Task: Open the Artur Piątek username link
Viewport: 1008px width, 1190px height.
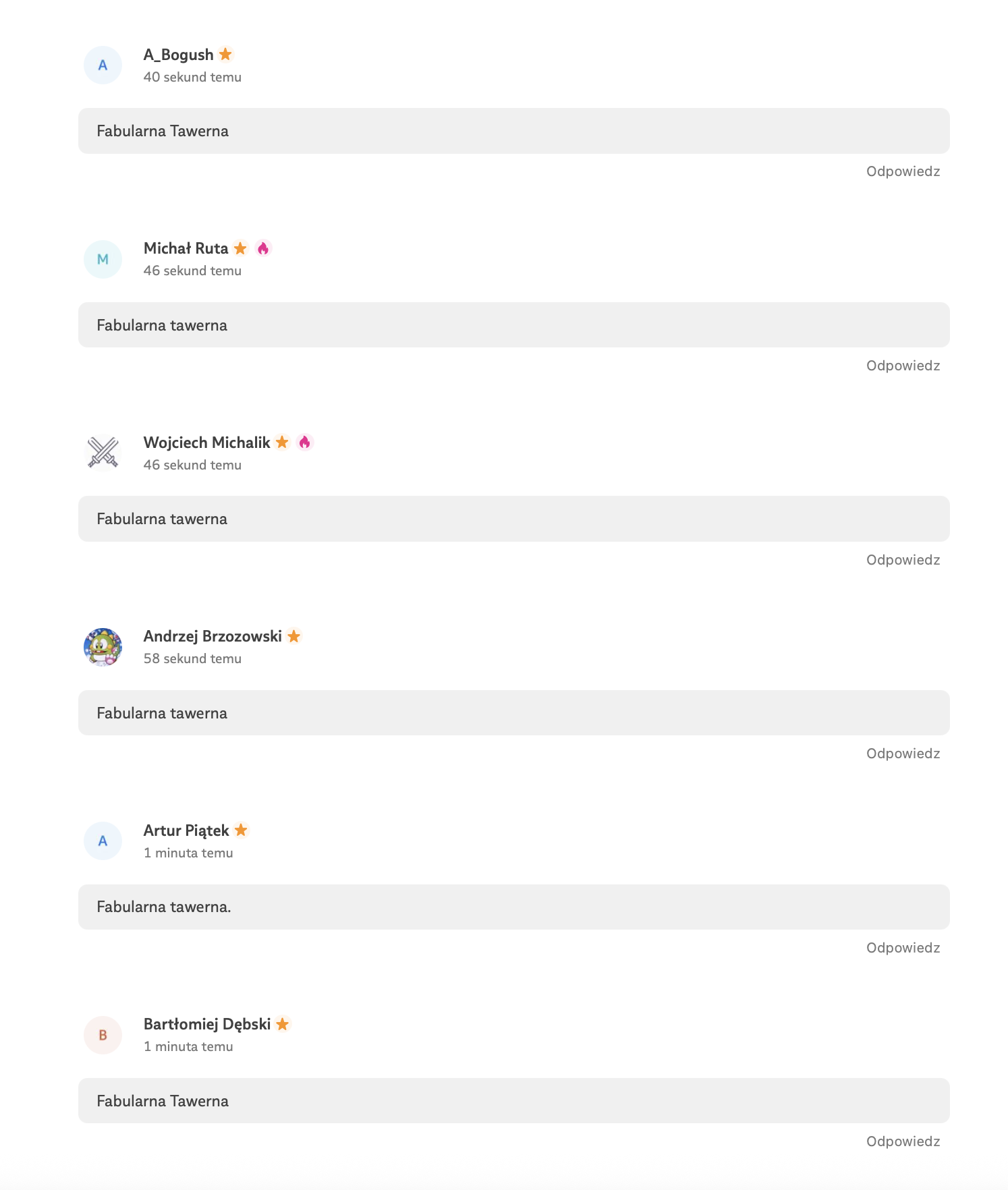Action: pyautogui.click(x=186, y=830)
